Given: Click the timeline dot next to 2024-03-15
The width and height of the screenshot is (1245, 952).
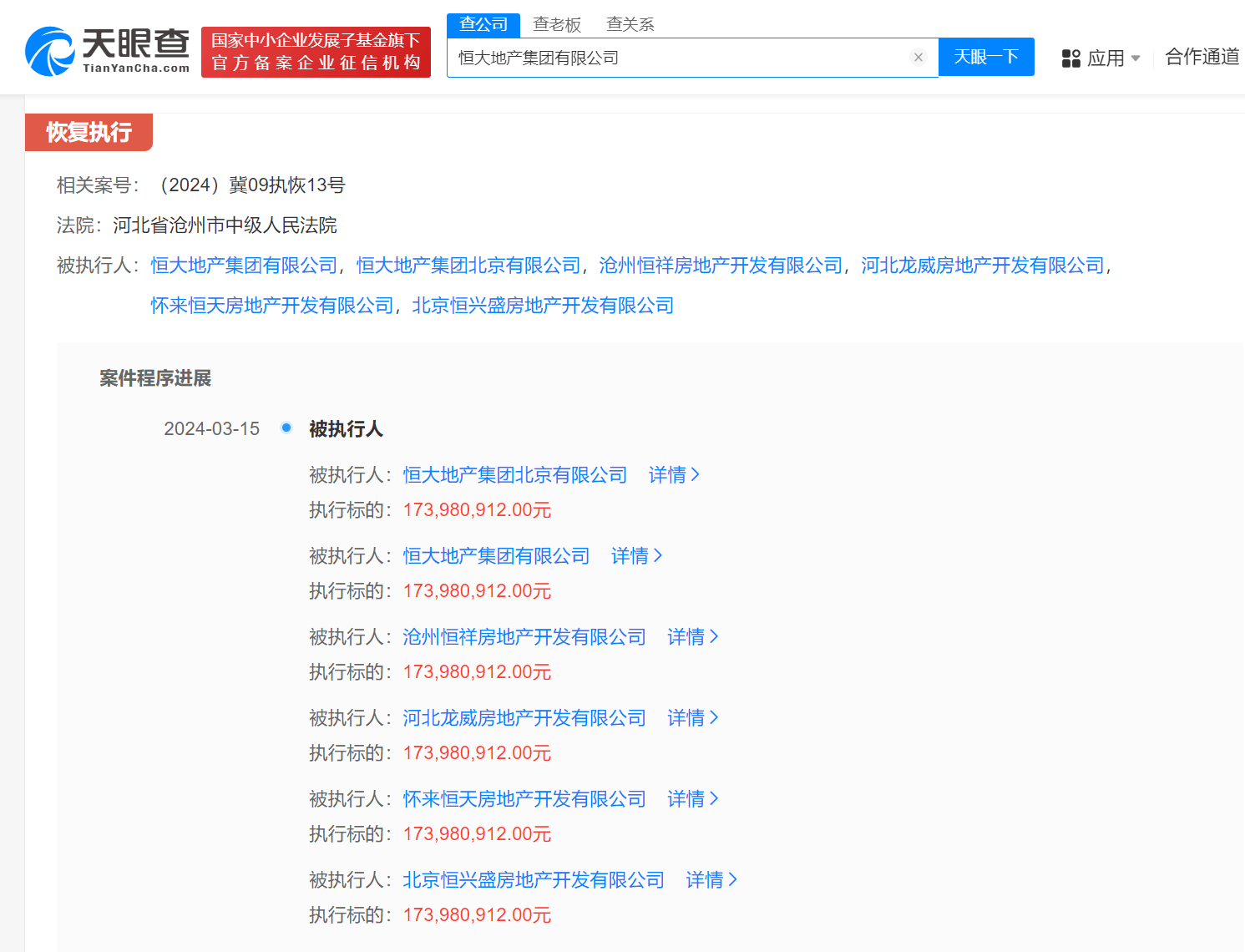Looking at the screenshot, I should [286, 427].
